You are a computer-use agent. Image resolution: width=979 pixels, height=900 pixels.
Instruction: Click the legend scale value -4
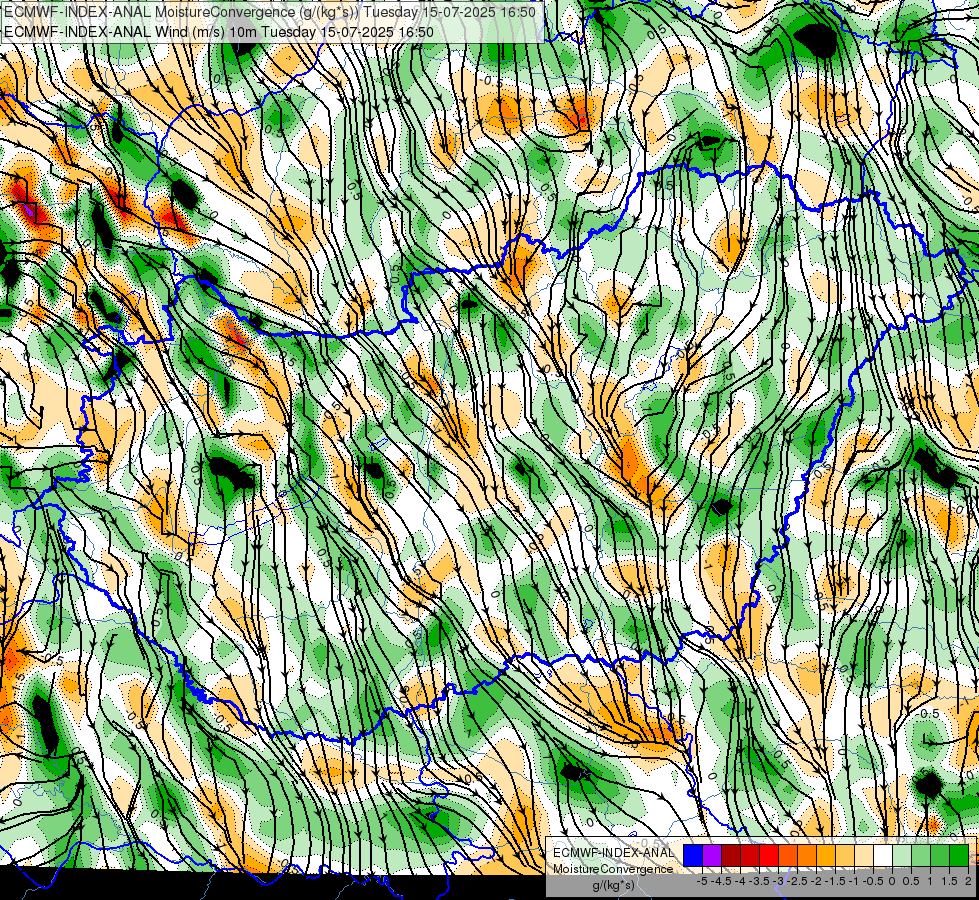(740, 881)
